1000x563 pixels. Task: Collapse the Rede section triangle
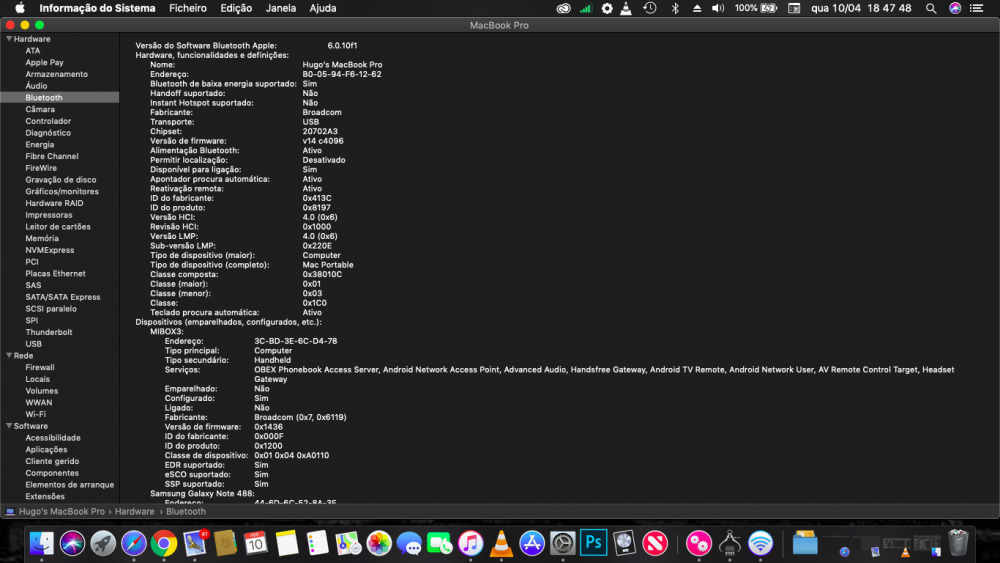[x=9, y=355]
